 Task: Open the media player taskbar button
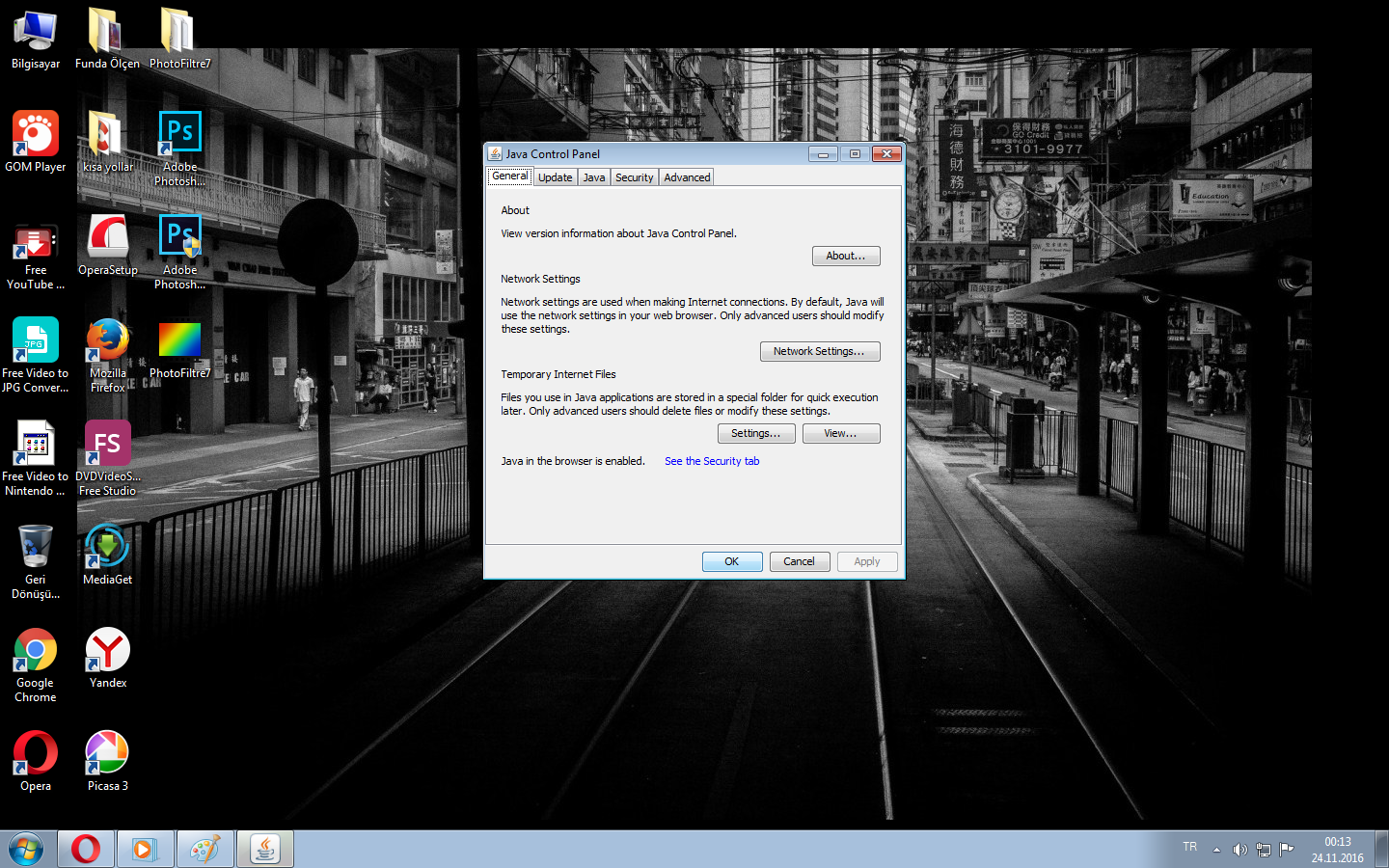(x=145, y=850)
